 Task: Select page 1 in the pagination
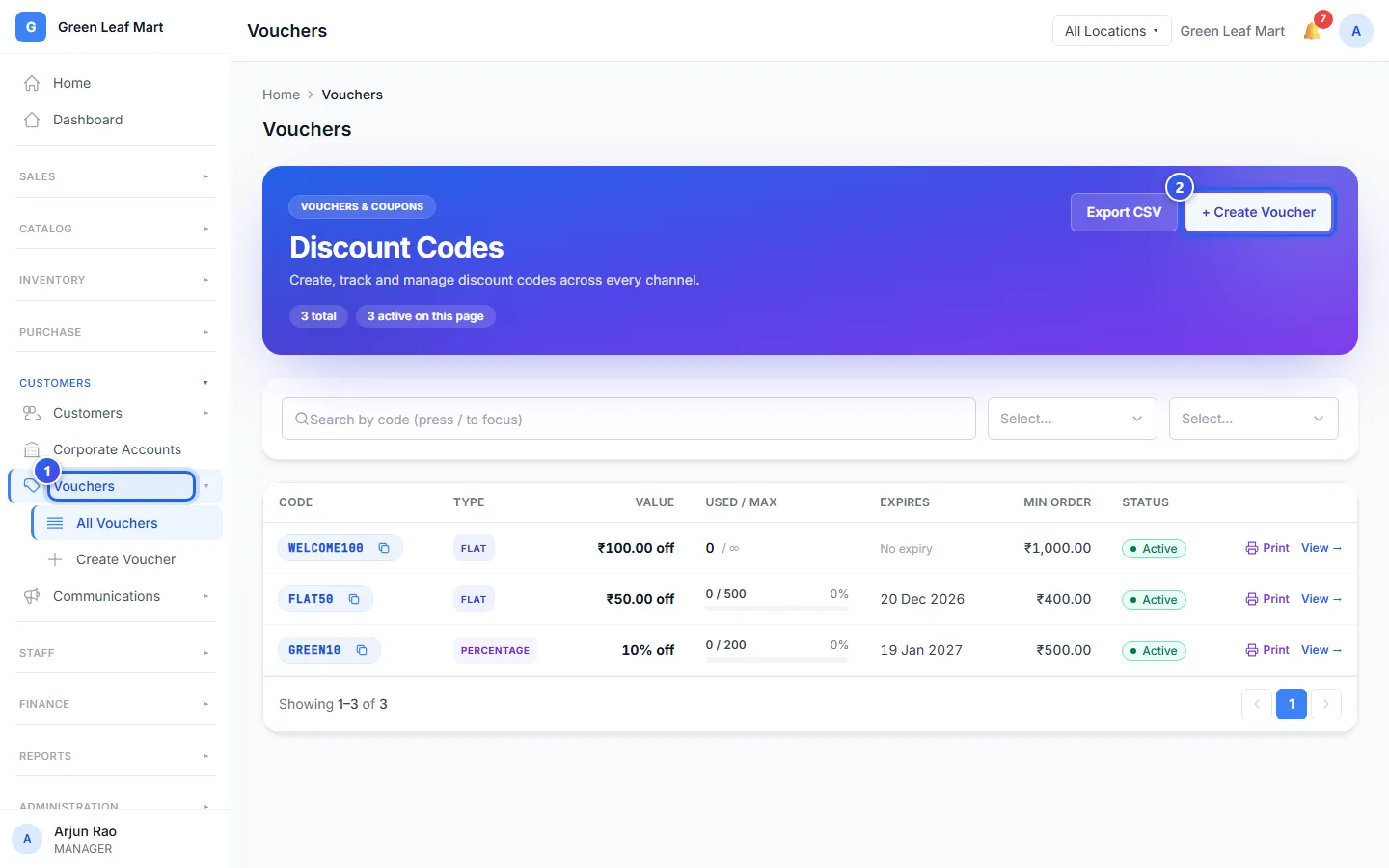[x=1292, y=704]
